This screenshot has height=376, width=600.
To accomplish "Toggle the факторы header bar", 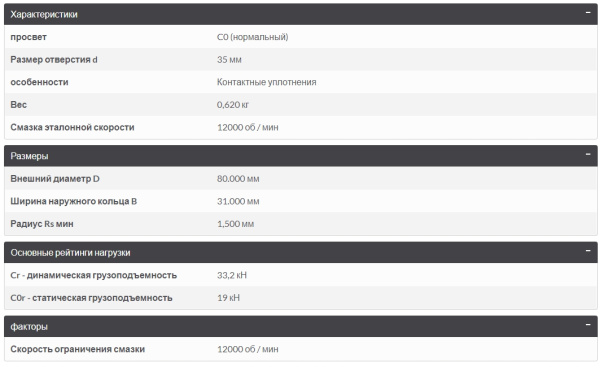I will coord(301,326).
